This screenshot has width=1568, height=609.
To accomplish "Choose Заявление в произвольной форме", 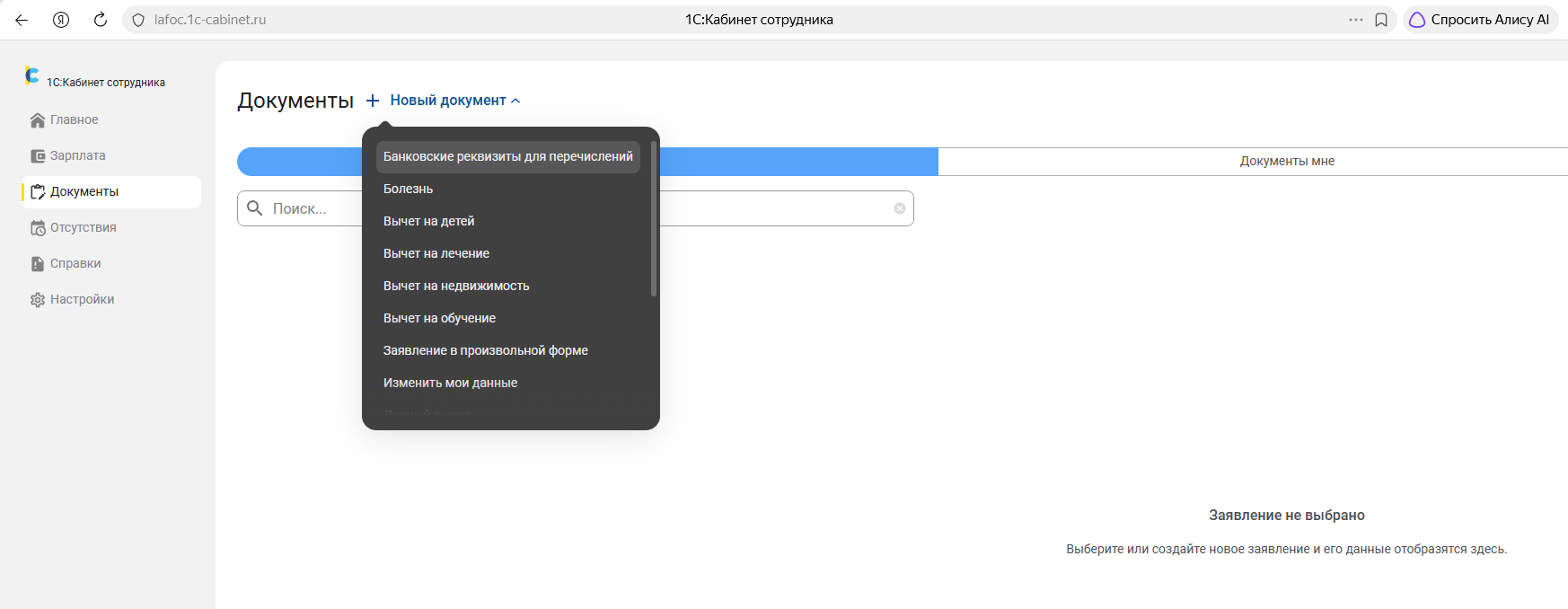I will (x=508, y=350).
